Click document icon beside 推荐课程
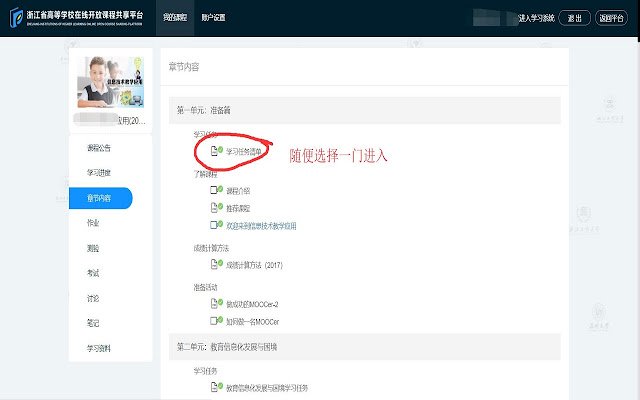The width and height of the screenshot is (640, 400). click(213, 208)
